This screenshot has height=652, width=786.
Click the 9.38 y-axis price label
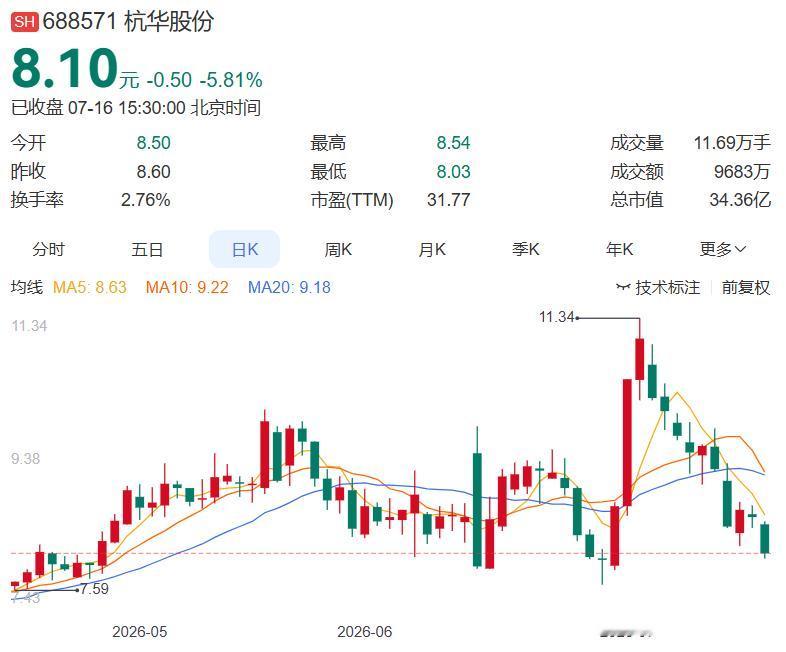click(26, 459)
